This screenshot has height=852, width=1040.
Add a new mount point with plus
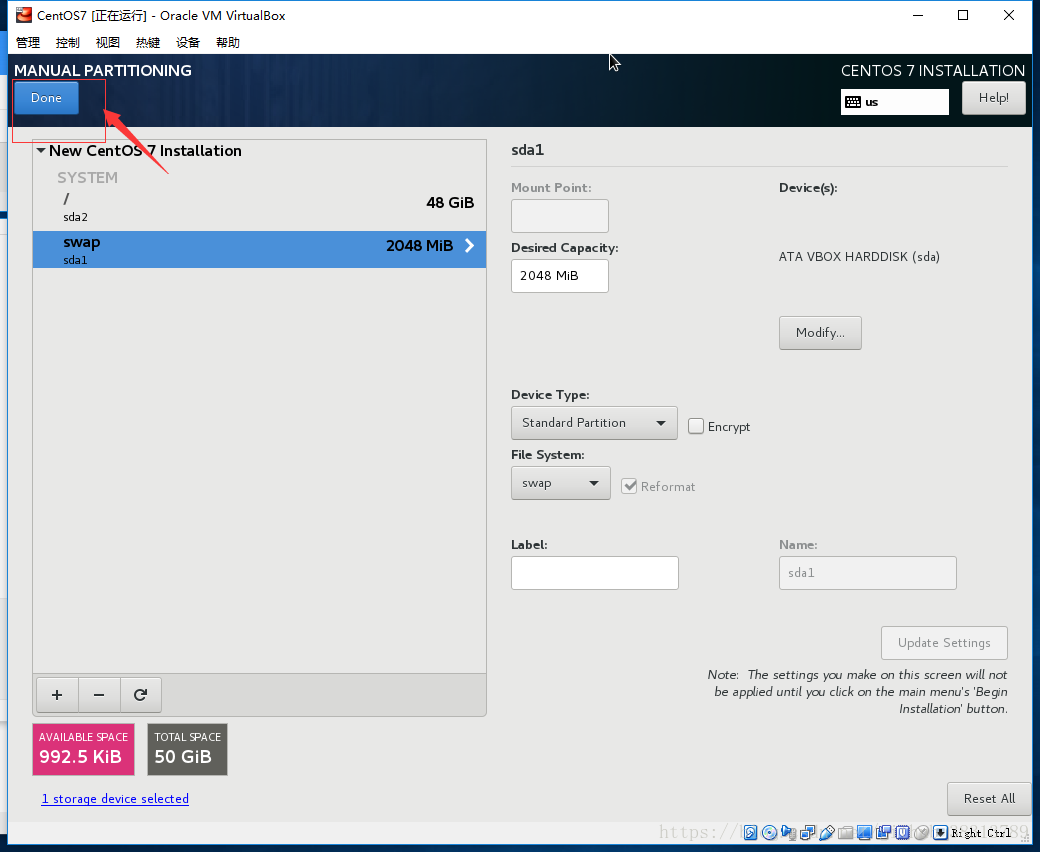pos(57,695)
